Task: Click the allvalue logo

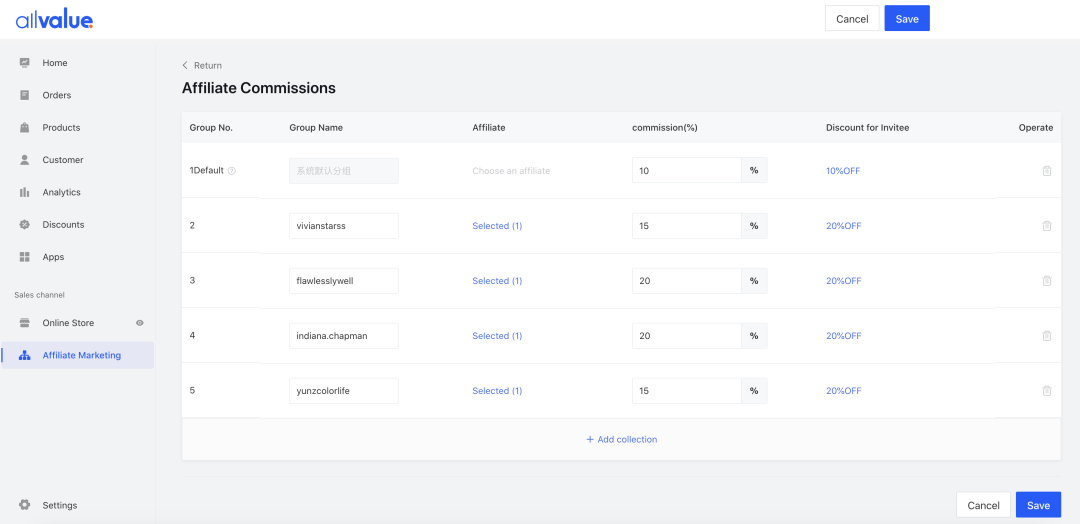Action: coord(55,20)
